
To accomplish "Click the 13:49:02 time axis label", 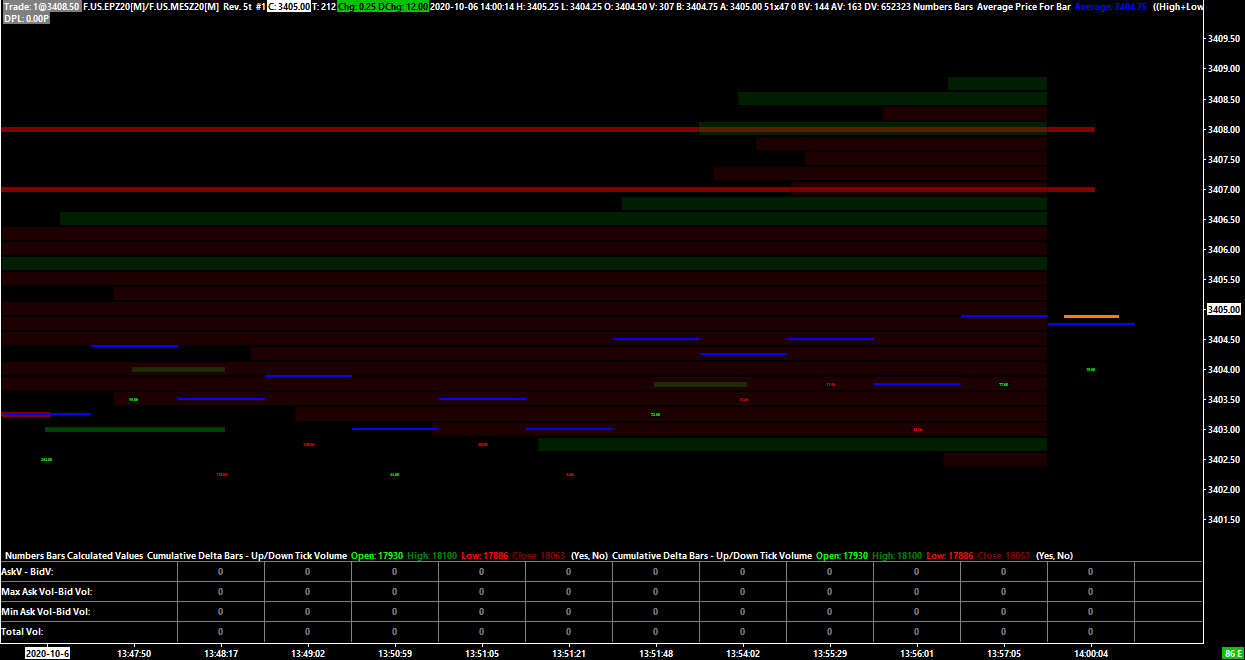I will pyautogui.click(x=308, y=653).
